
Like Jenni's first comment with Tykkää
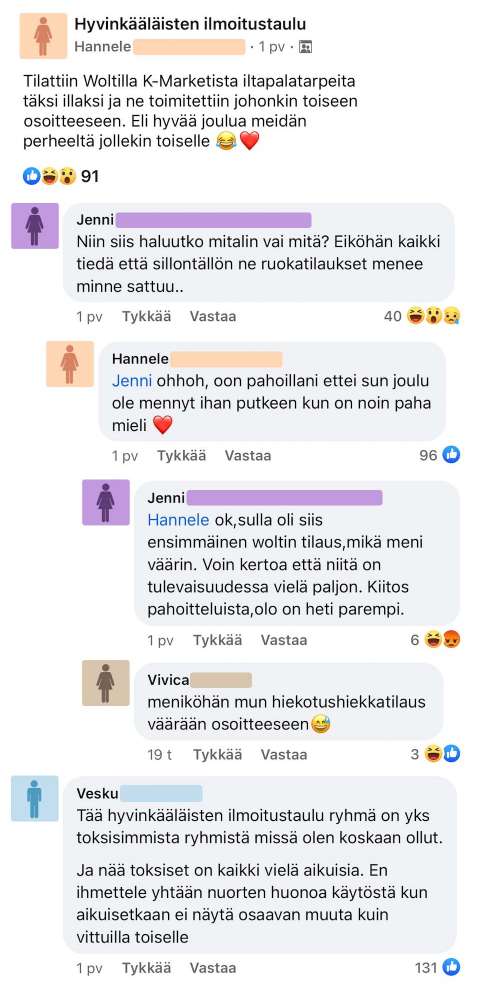point(146,316)
